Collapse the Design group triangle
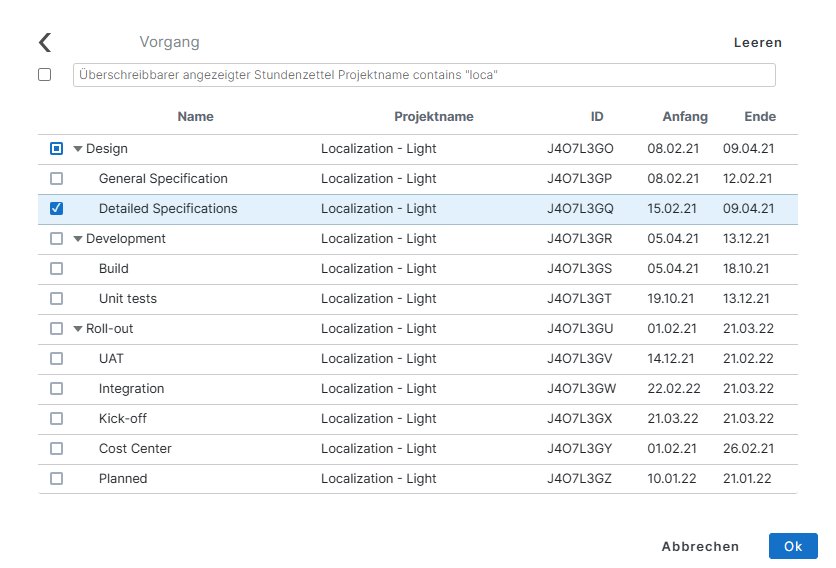Image resolution: width=836 pixels, height=568 pixels. pyautogui.click(x=78, y=149)
